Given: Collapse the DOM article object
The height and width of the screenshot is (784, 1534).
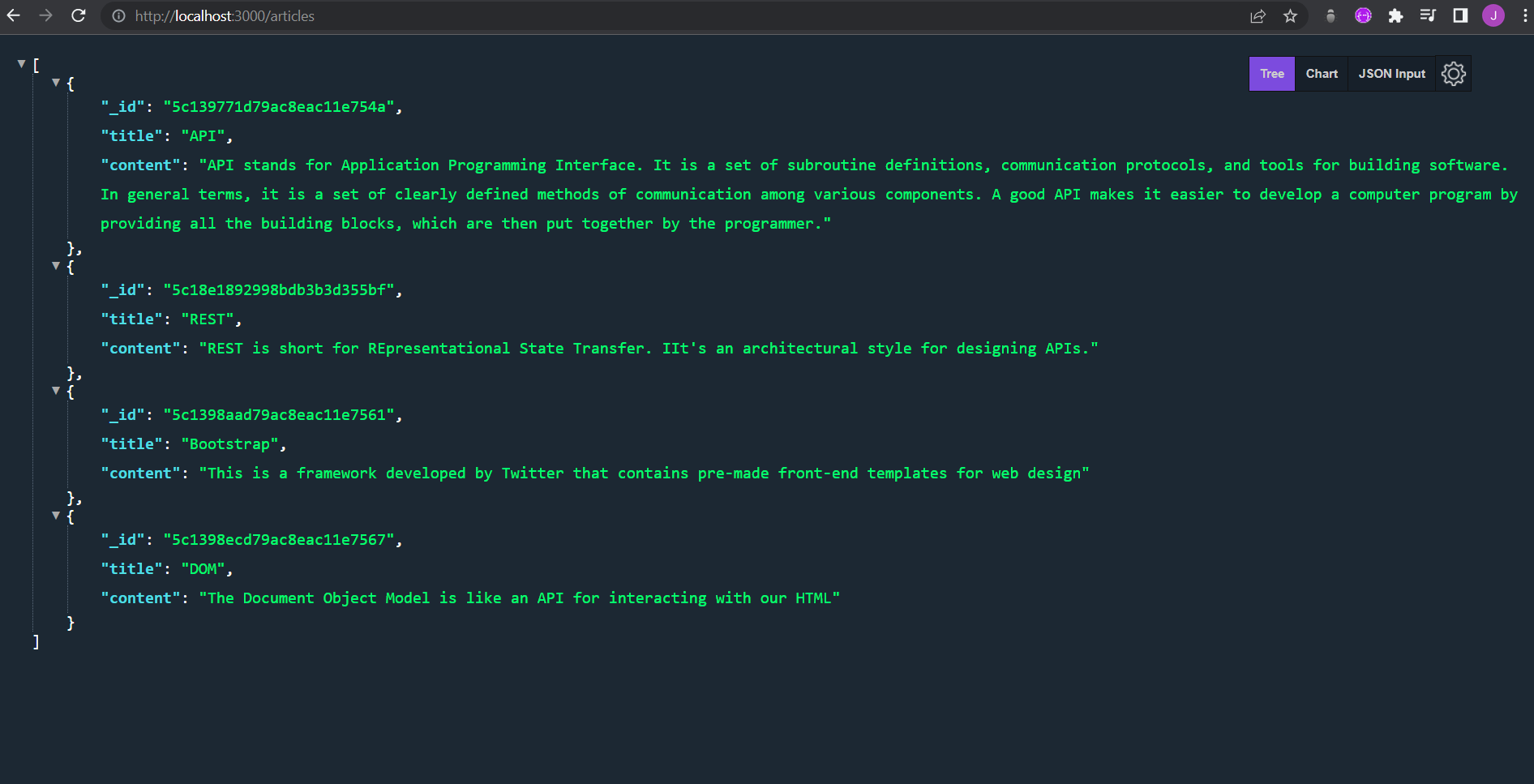Looking at the screenshot, I should pos(55,515).
